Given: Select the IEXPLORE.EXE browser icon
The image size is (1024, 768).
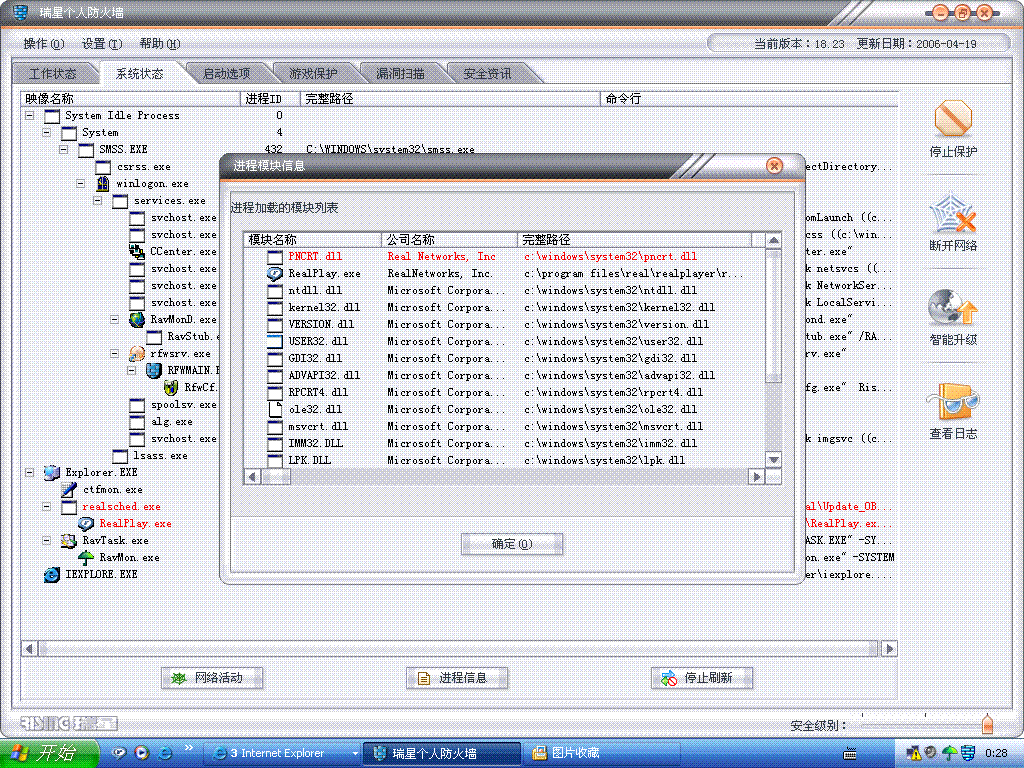Looking at the screenshot, I should (x=52, y=574).
